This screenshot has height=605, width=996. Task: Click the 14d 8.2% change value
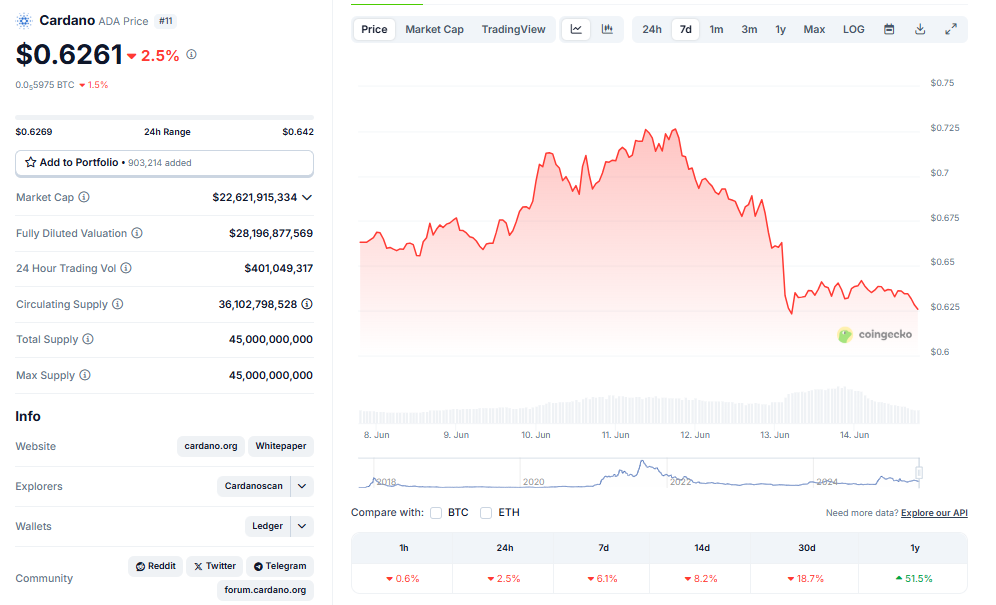pyautogui.click(x=701, y=578)
